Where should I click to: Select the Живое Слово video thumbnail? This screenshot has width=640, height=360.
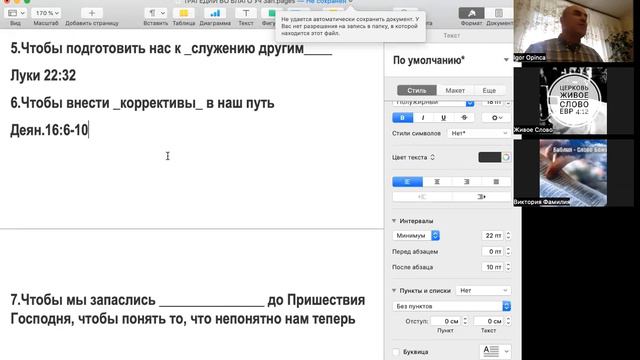[x=573, y=101]
